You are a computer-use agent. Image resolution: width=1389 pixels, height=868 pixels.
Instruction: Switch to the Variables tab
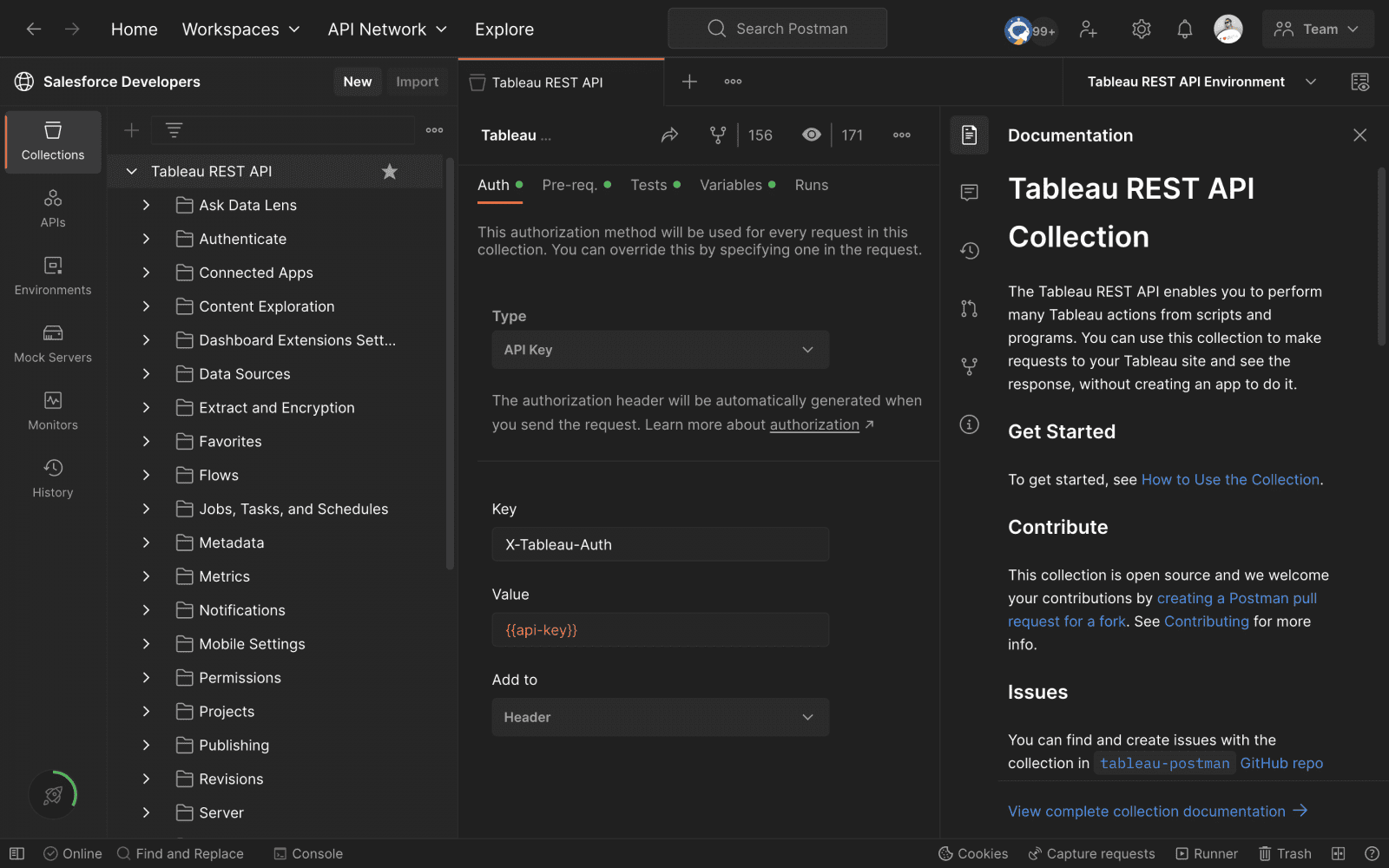point(738,185)
